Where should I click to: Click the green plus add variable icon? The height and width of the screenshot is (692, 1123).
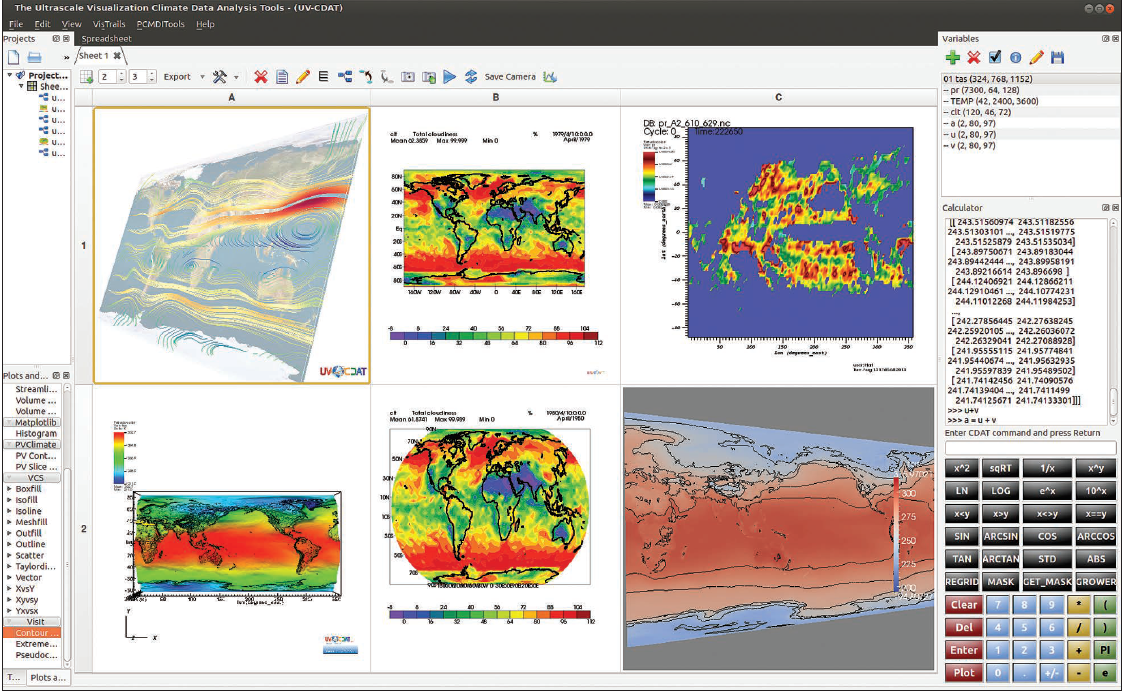pos(952,58)
